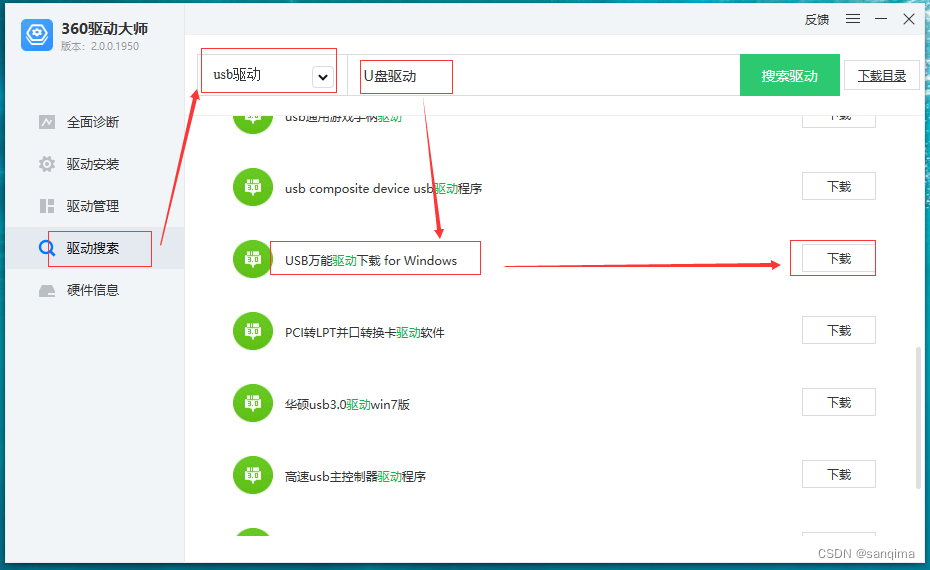Select the USB万能驱动下载 for Windows entry
Image resolution: width=930 pixels, height=570 pixels.
(x=371, y=260)
